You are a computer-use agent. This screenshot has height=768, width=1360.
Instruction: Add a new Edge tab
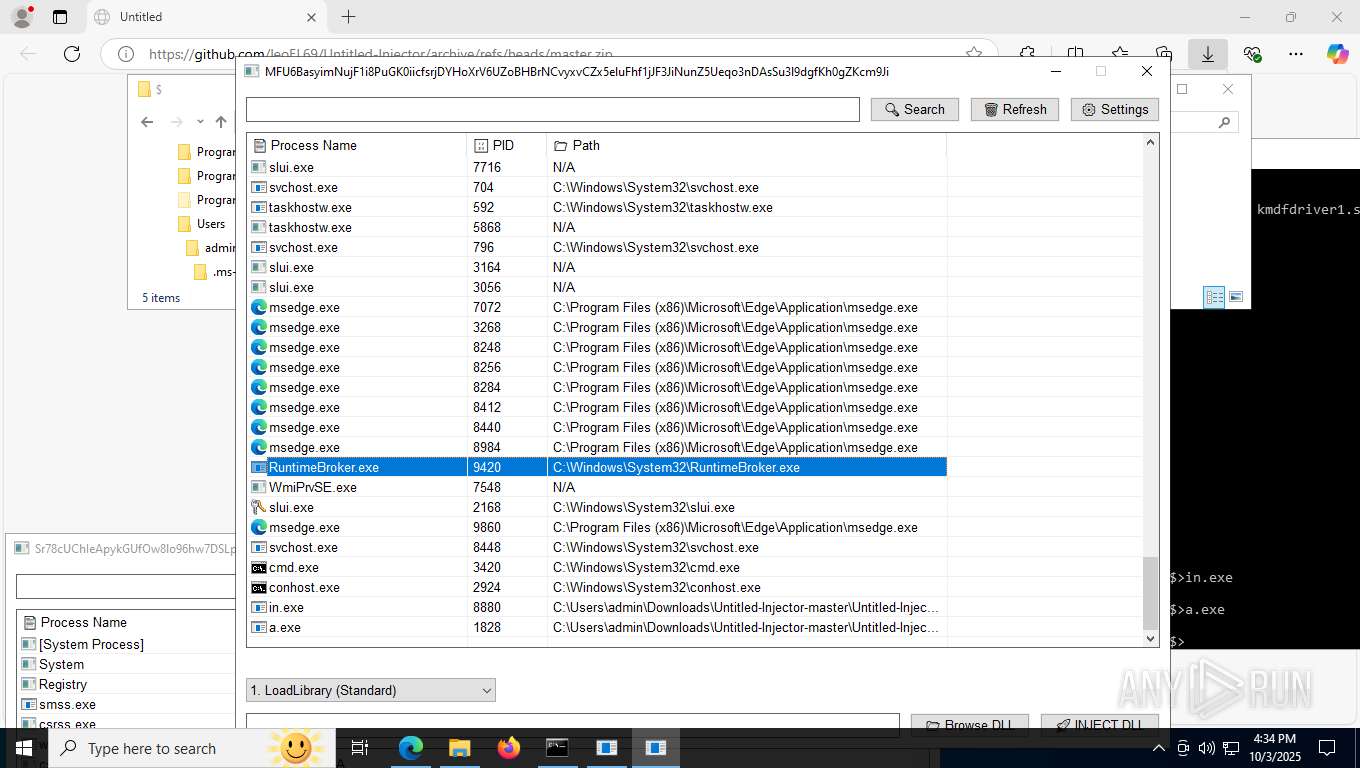point(348,17)
